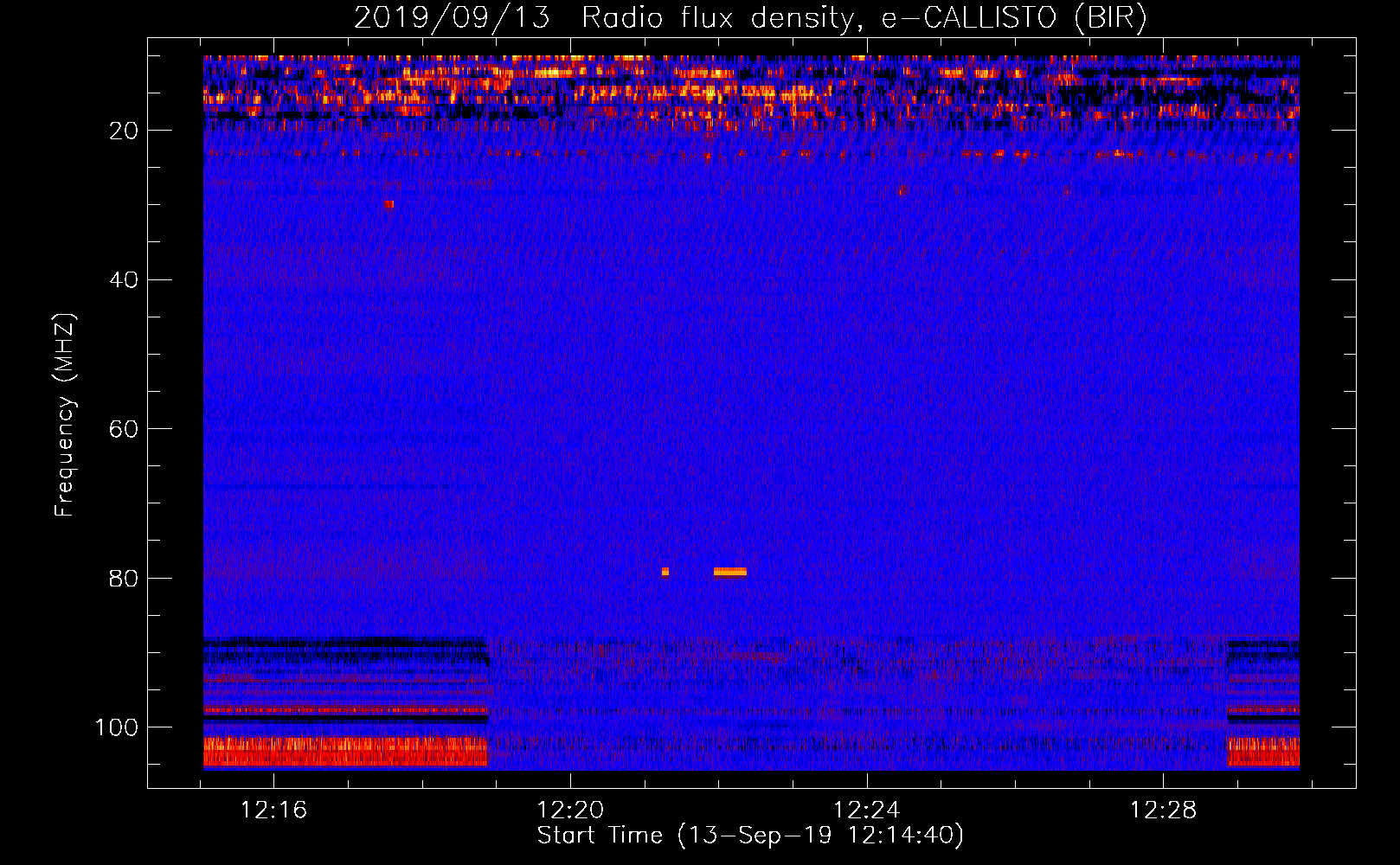Click the '80' frequency tick label

pyautogui.click(x=125, y=579)
